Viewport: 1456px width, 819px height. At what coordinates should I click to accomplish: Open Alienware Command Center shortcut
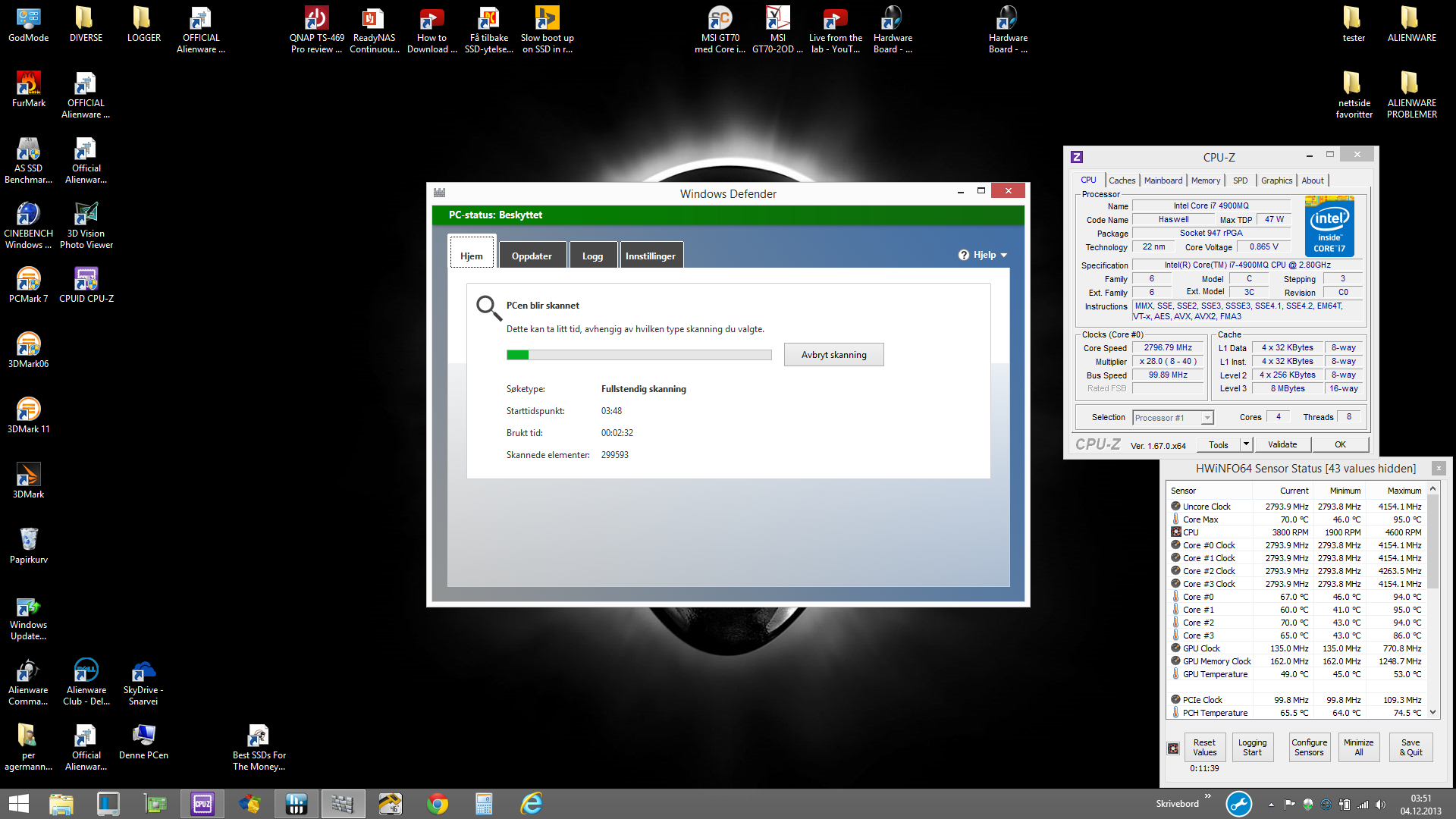[x=29, y=682]
